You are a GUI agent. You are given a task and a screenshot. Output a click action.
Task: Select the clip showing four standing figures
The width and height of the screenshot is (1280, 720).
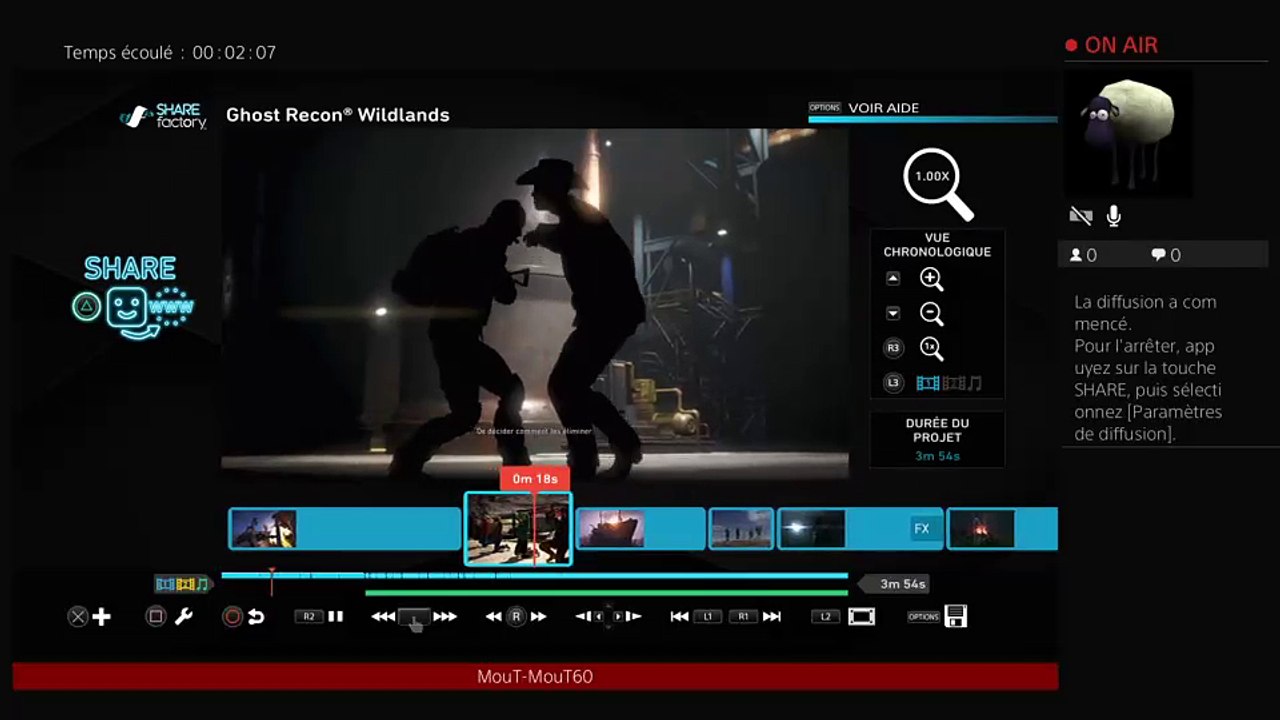coord(741,529)
